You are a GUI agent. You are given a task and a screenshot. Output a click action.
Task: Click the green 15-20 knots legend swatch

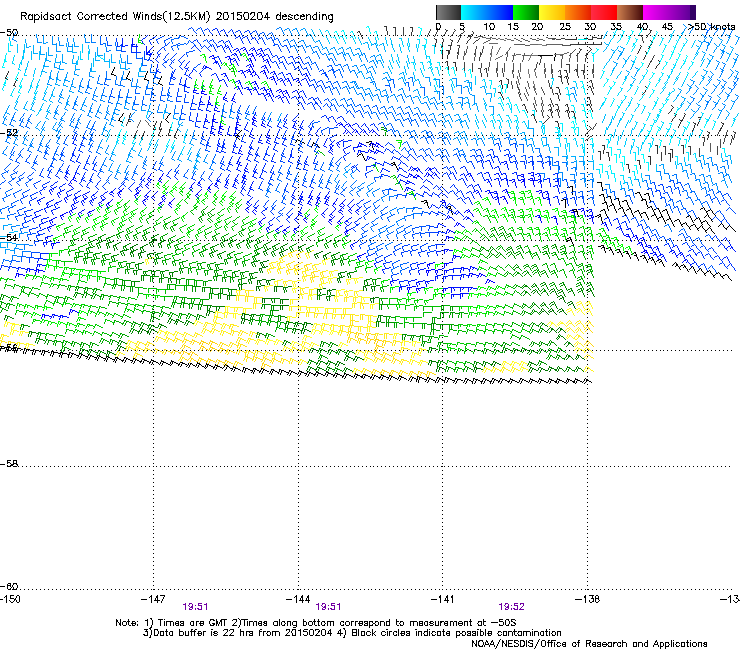[526, 12]
